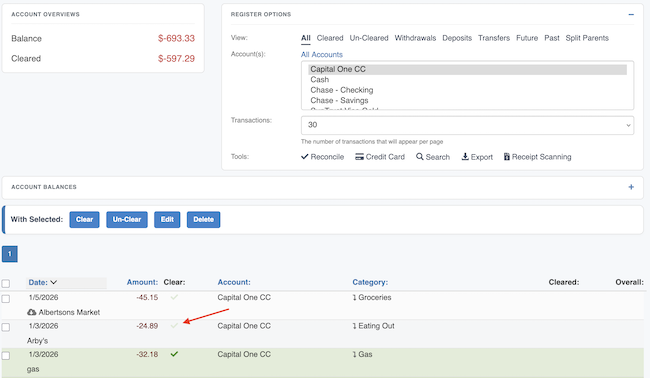Click the Un-Clear button
Viewport: 650px width, 378px height.
point(127,219)
